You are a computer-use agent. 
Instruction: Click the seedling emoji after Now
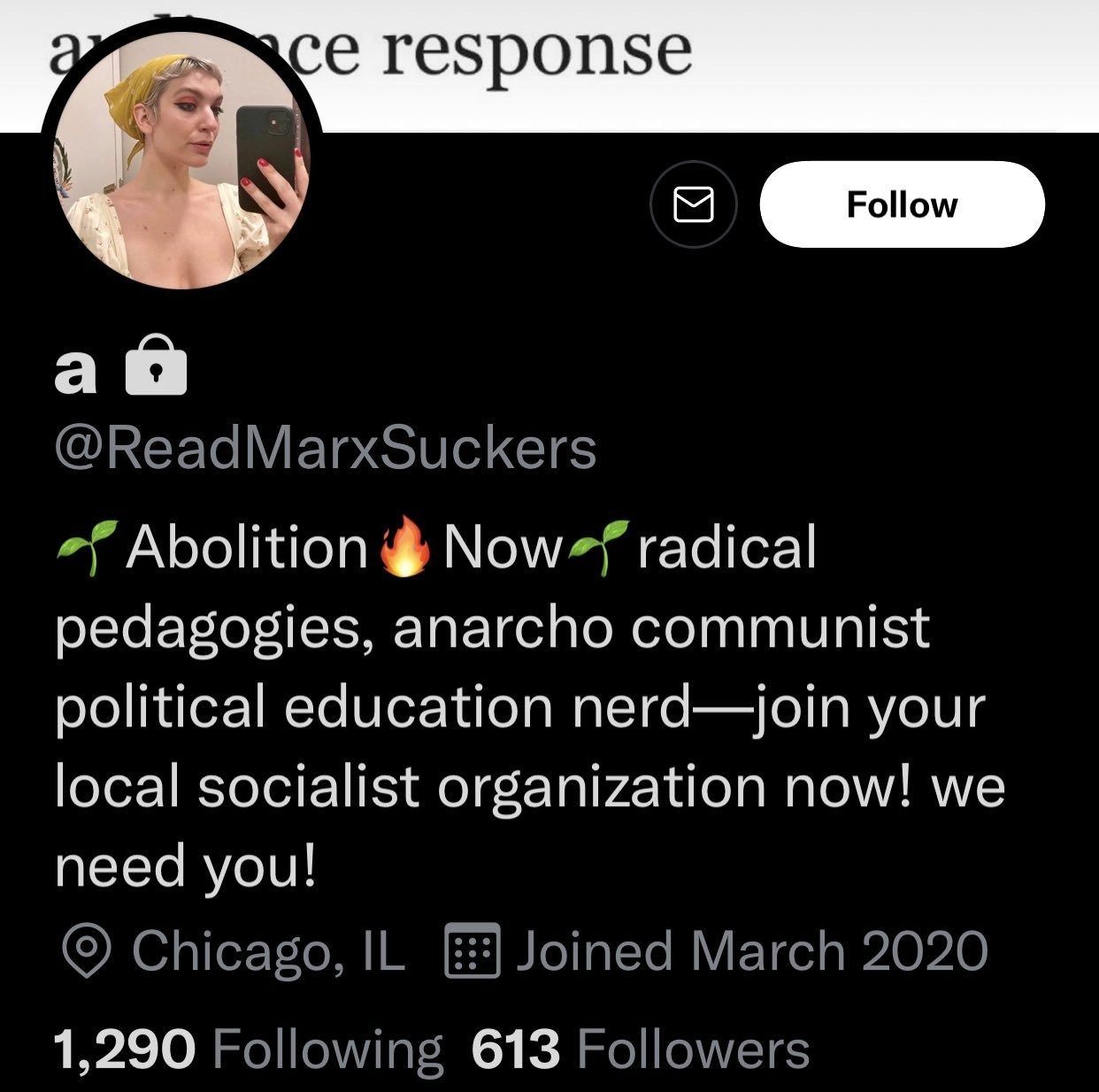[x=599, y=549]
